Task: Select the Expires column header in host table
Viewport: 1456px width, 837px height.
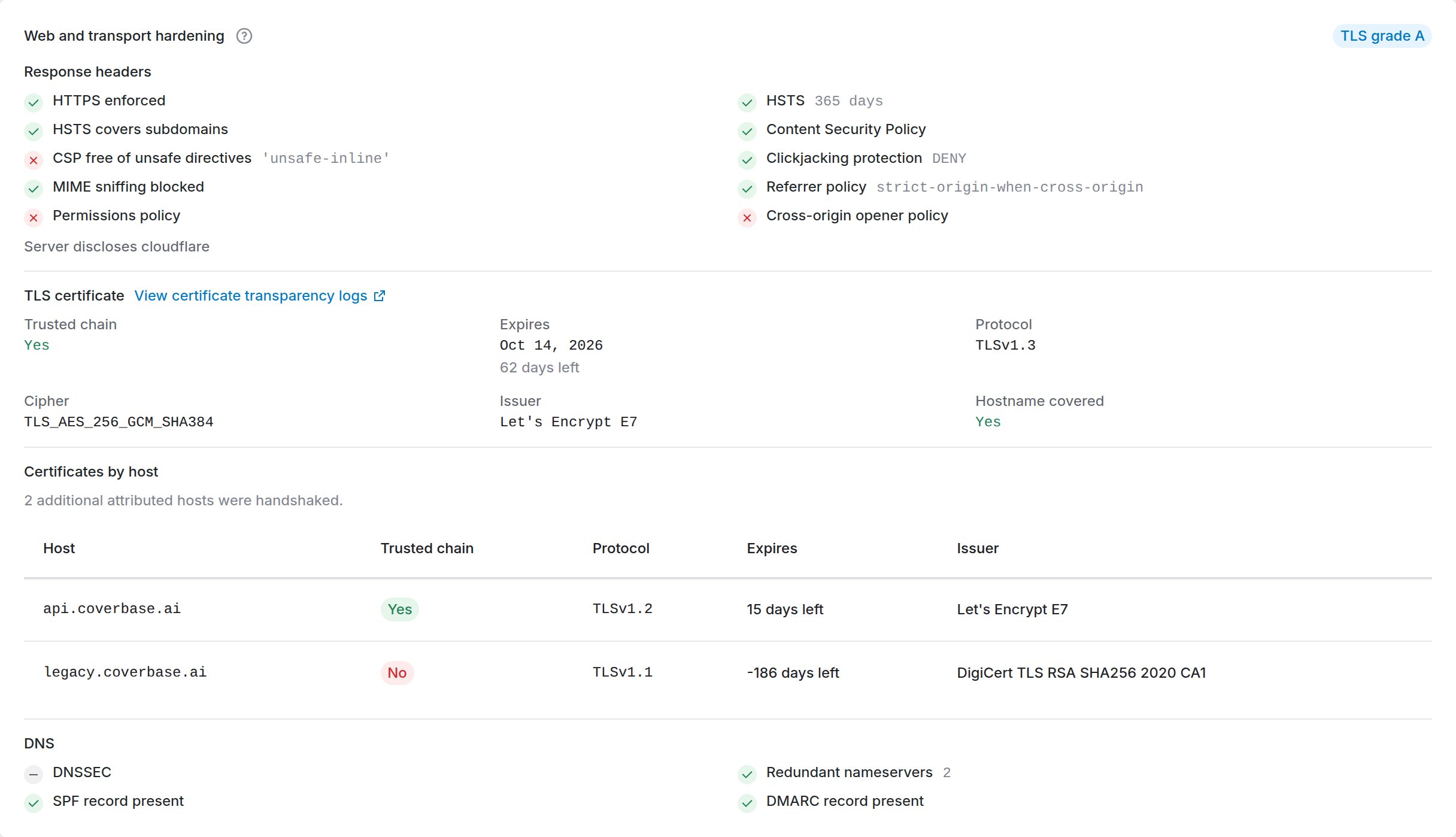Action: (x=772, y=548)
